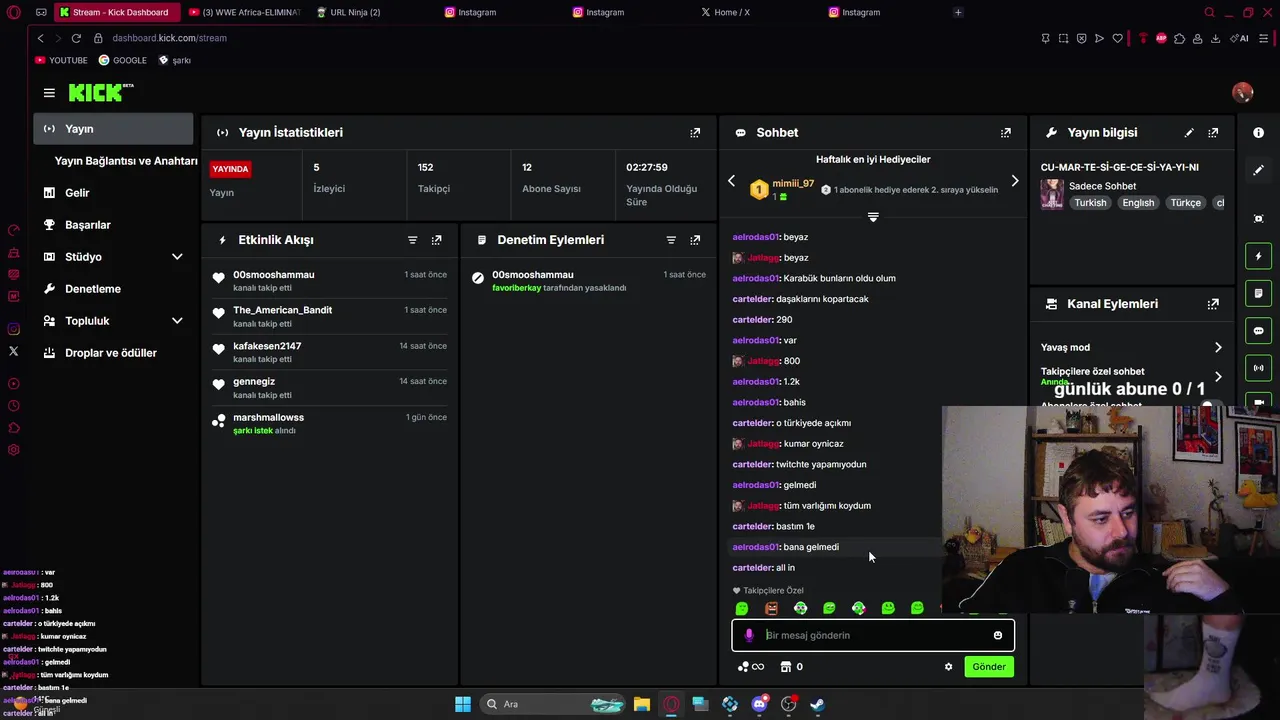Click the taskbar Ara search box
1280x720 pixels.
point(553,704)
